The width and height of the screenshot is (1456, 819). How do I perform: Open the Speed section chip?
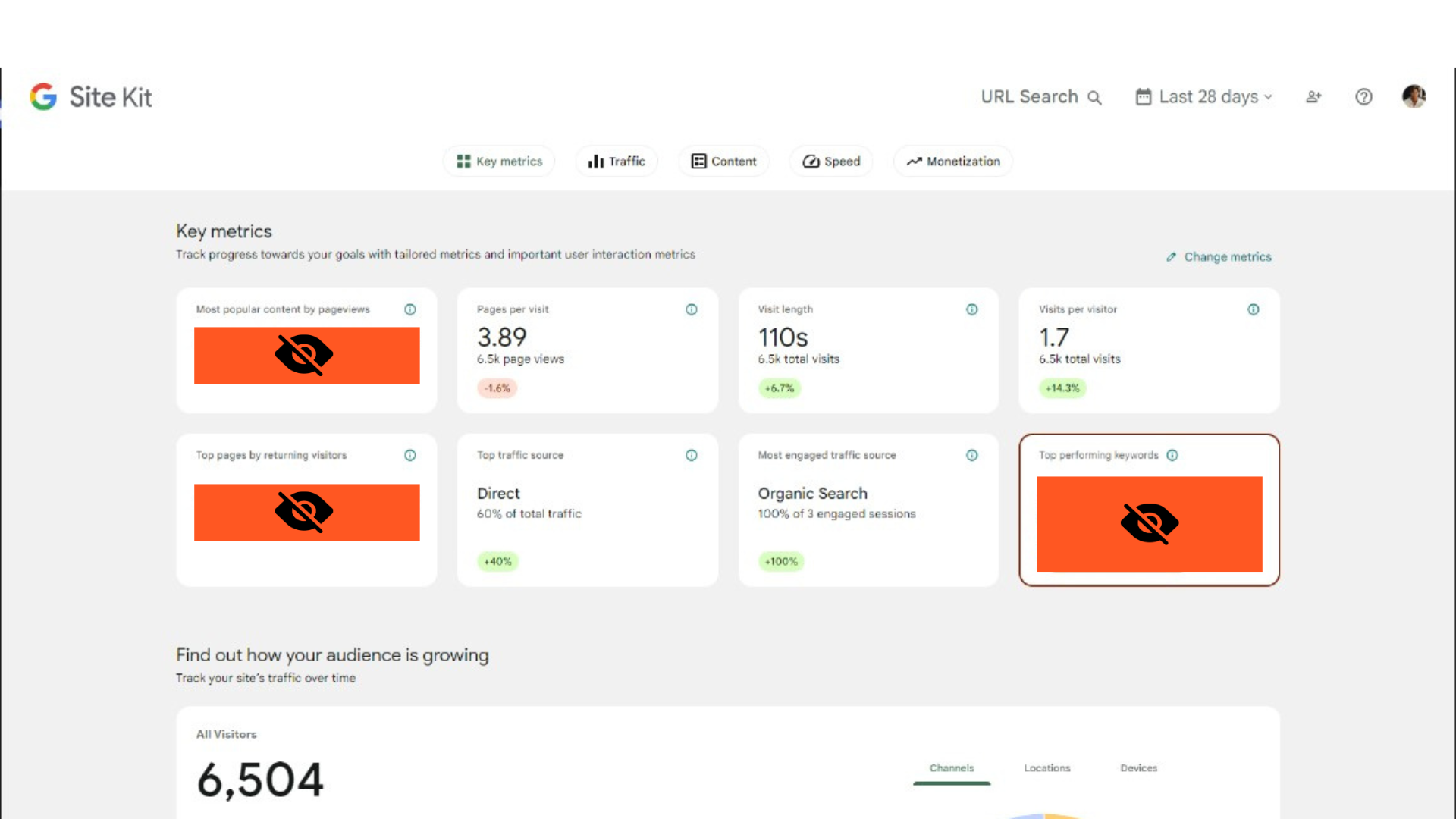point(831,162)
